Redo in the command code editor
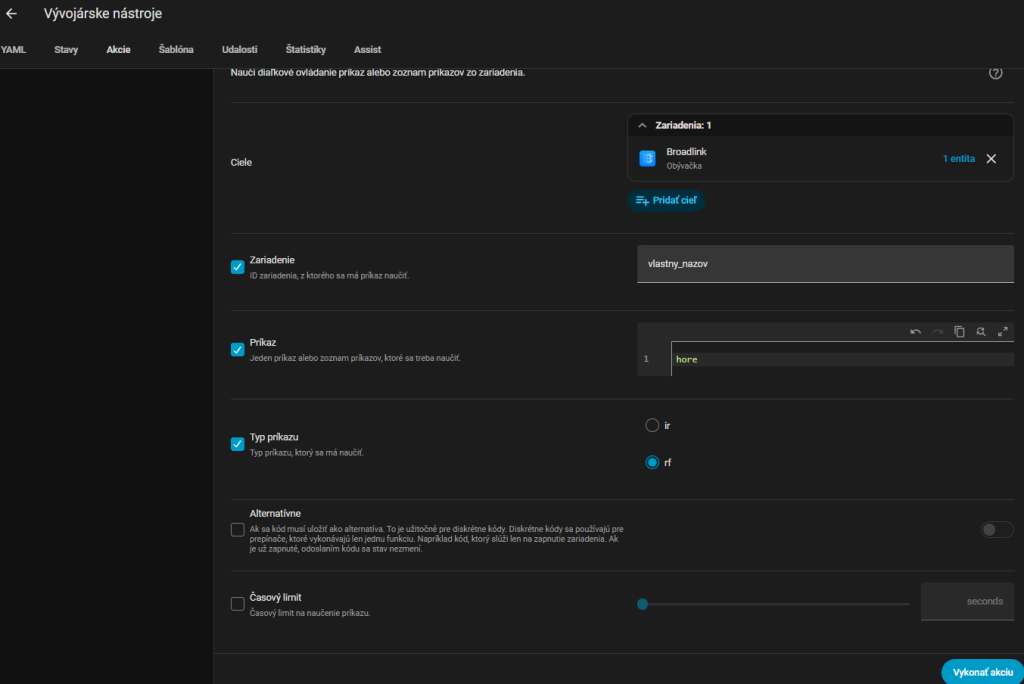Viewport: 1024px width, 684px height. [x=937, y=332]
